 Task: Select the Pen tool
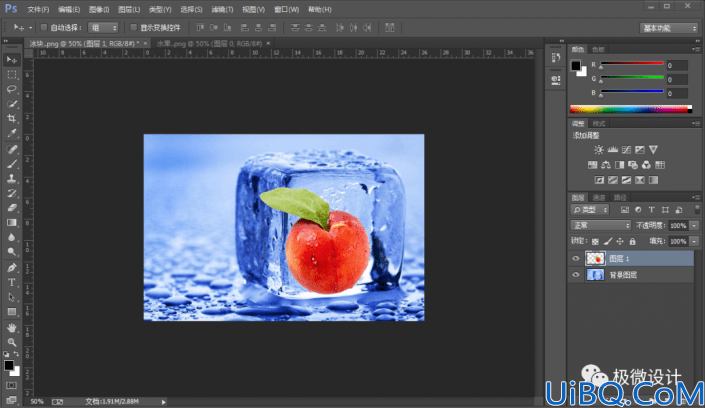(12, 268)
